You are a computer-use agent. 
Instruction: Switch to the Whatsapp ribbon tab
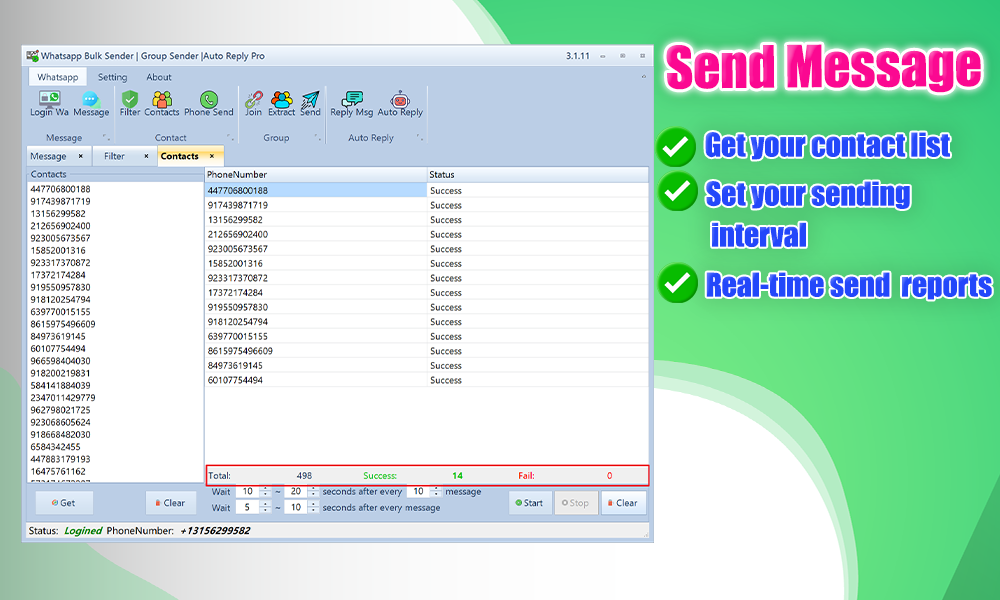pyautogui.click(x=57, y=77)
